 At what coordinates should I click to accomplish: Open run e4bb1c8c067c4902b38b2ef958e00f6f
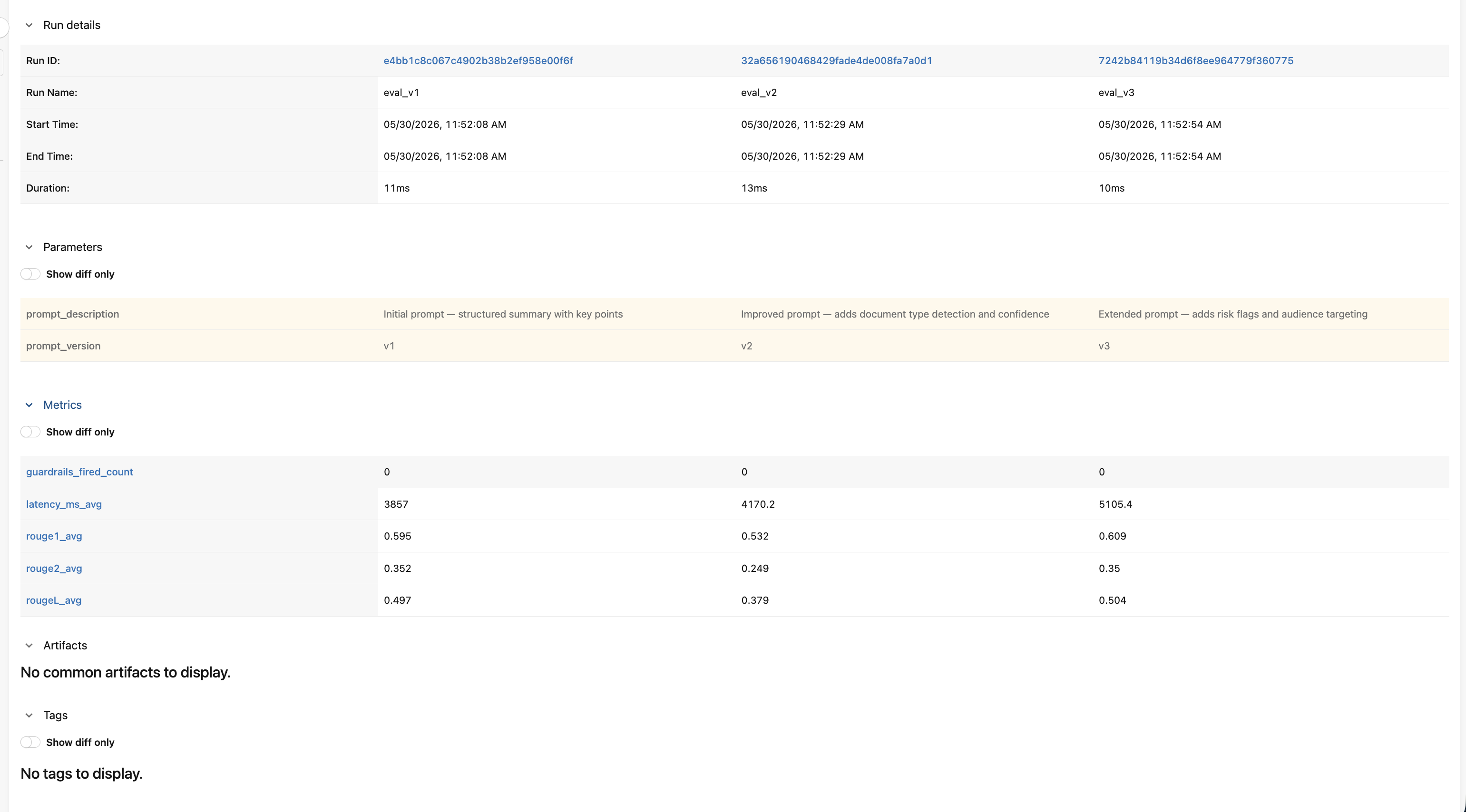click(x=478, y=61)
